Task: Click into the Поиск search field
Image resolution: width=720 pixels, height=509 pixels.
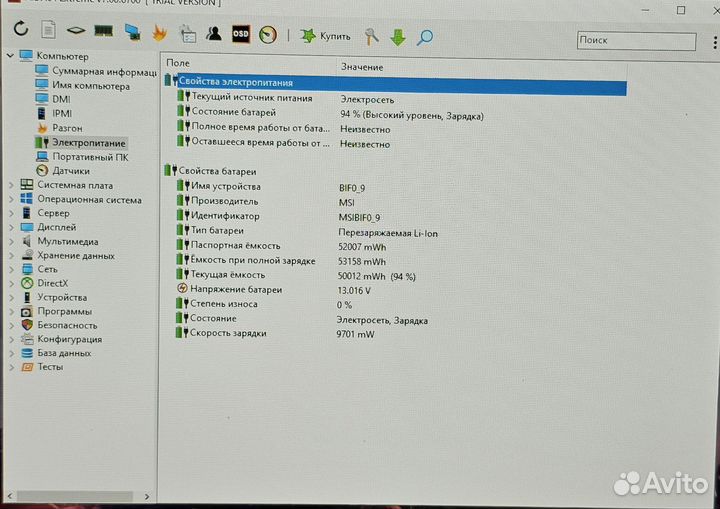Action: click(634, 40)
